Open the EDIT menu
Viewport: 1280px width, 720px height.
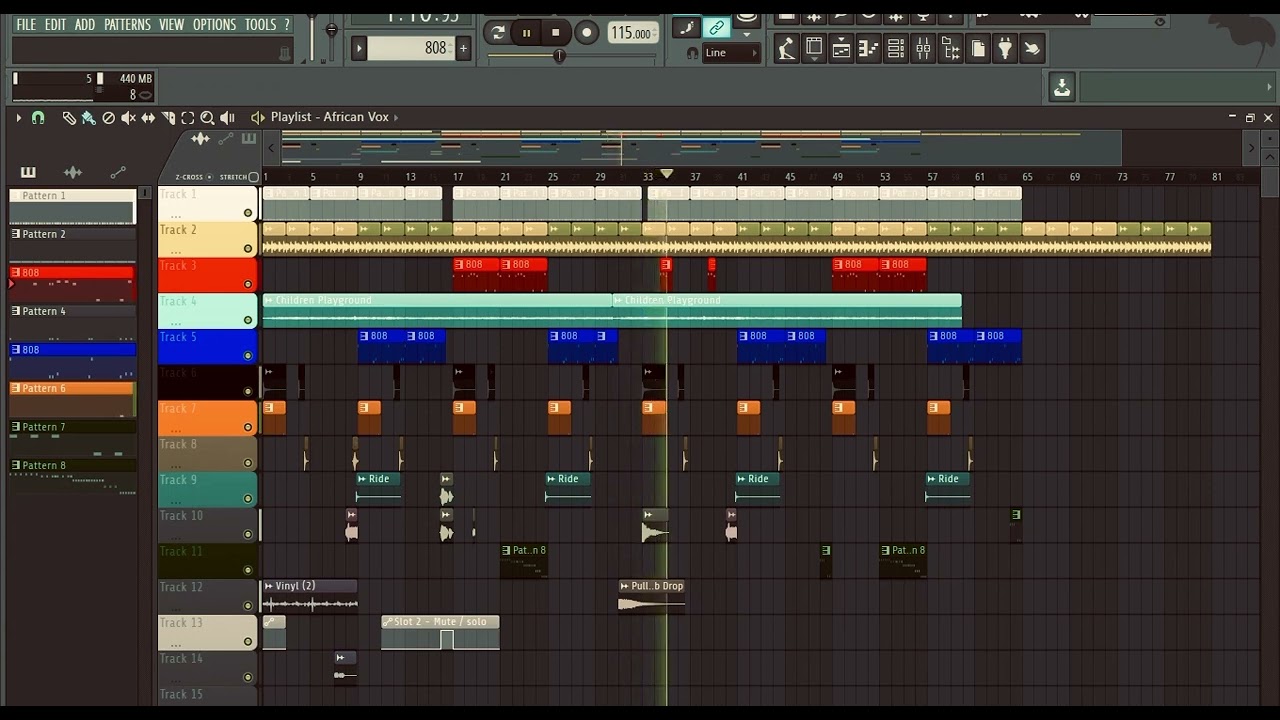(x=56, y=25)
